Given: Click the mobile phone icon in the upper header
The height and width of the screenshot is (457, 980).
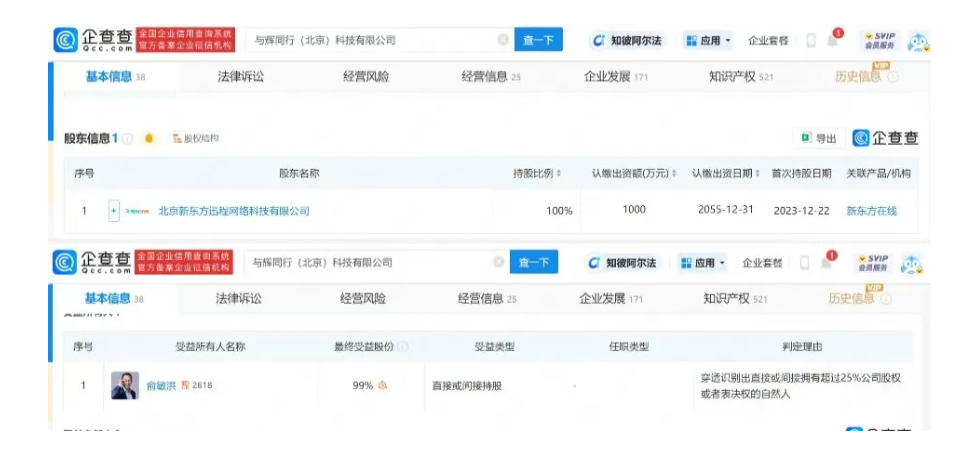Looking at the screenshot, I should [x=811, y=41].
